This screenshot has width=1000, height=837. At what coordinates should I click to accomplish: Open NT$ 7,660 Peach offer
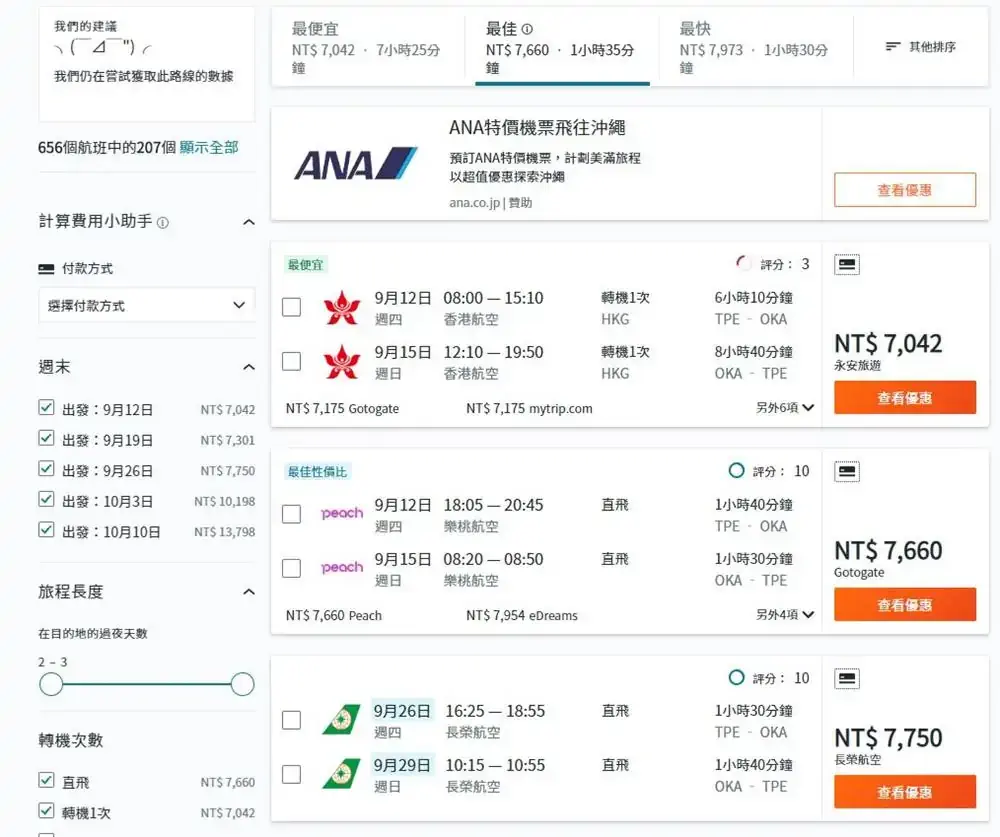click(334, 616)
